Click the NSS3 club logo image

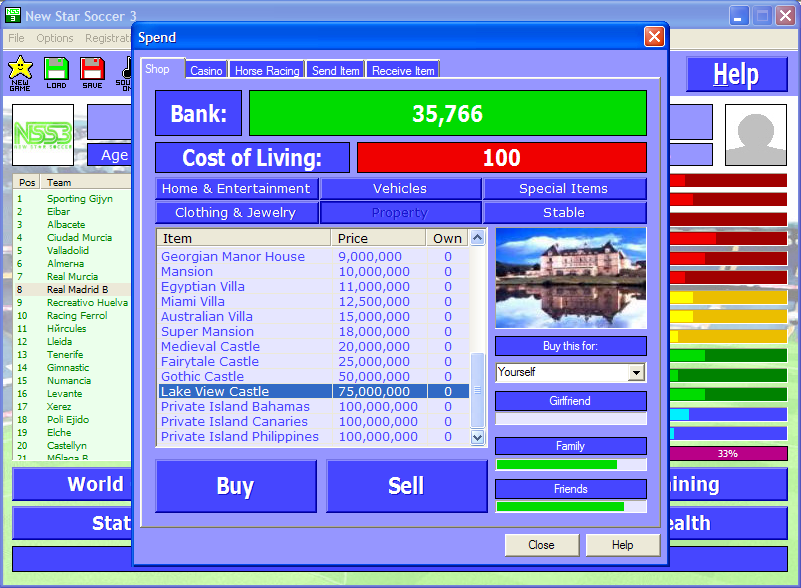[43, 135]
